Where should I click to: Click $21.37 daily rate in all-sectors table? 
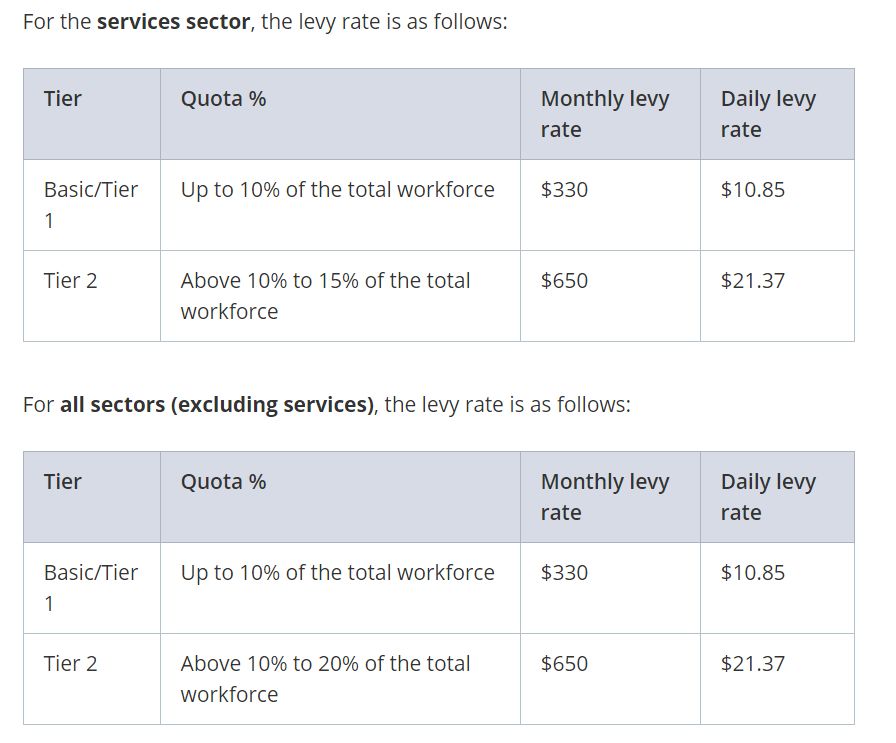(752, 664)
